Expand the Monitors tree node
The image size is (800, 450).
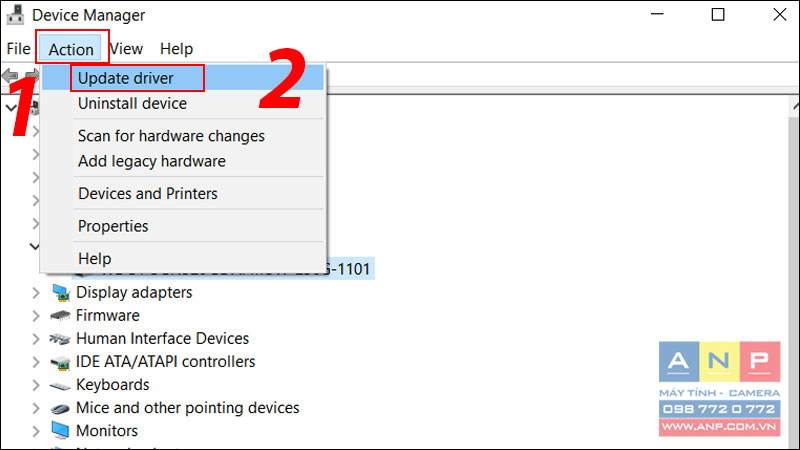point(36,431)
